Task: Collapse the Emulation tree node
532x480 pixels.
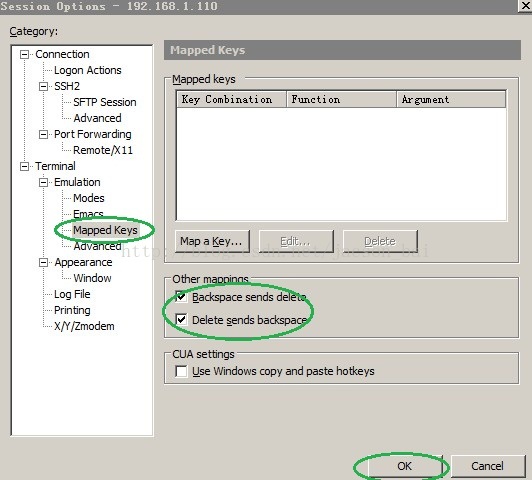Action: 43,183
